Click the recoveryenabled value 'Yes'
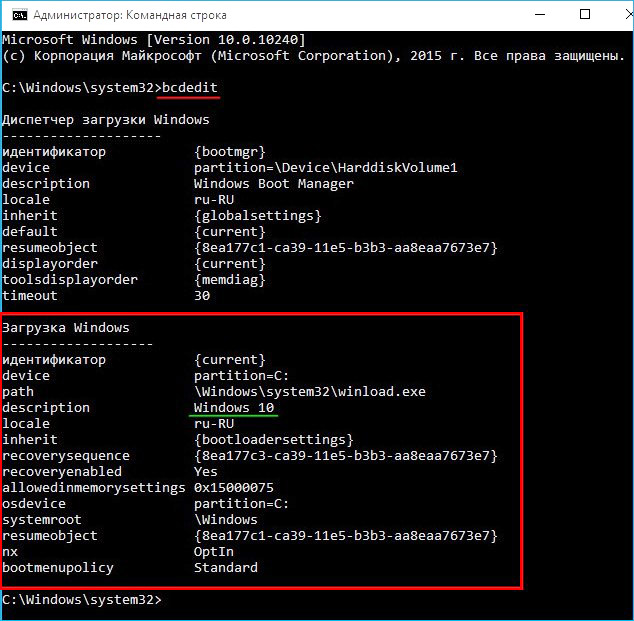This screenshot has width=634, height=621. 205,471
